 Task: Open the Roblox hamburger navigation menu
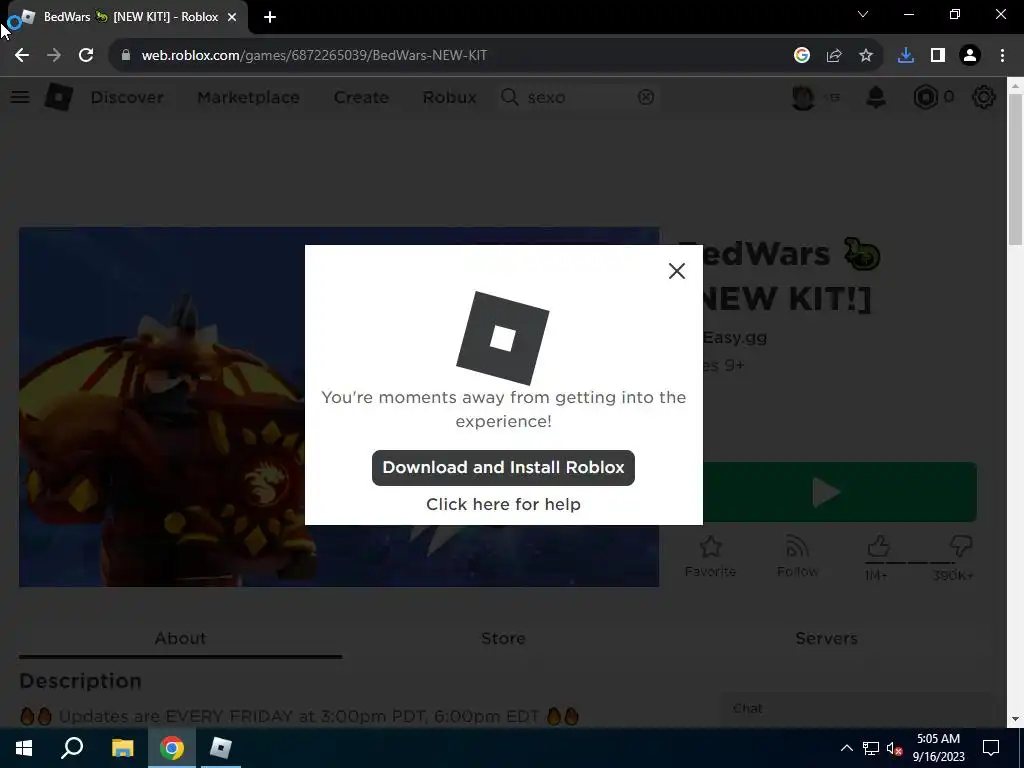click(x=20, y=97)
